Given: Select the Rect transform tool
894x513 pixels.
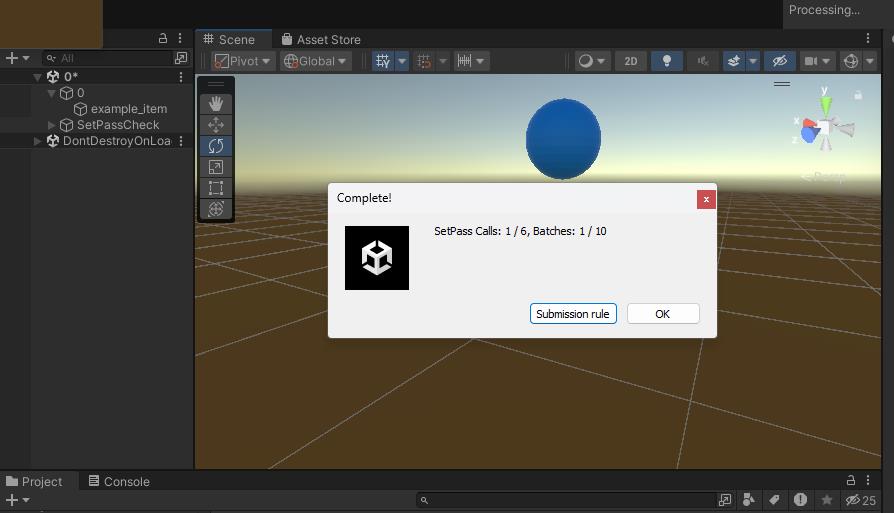Looking at the screenshot, I should 215,188.
